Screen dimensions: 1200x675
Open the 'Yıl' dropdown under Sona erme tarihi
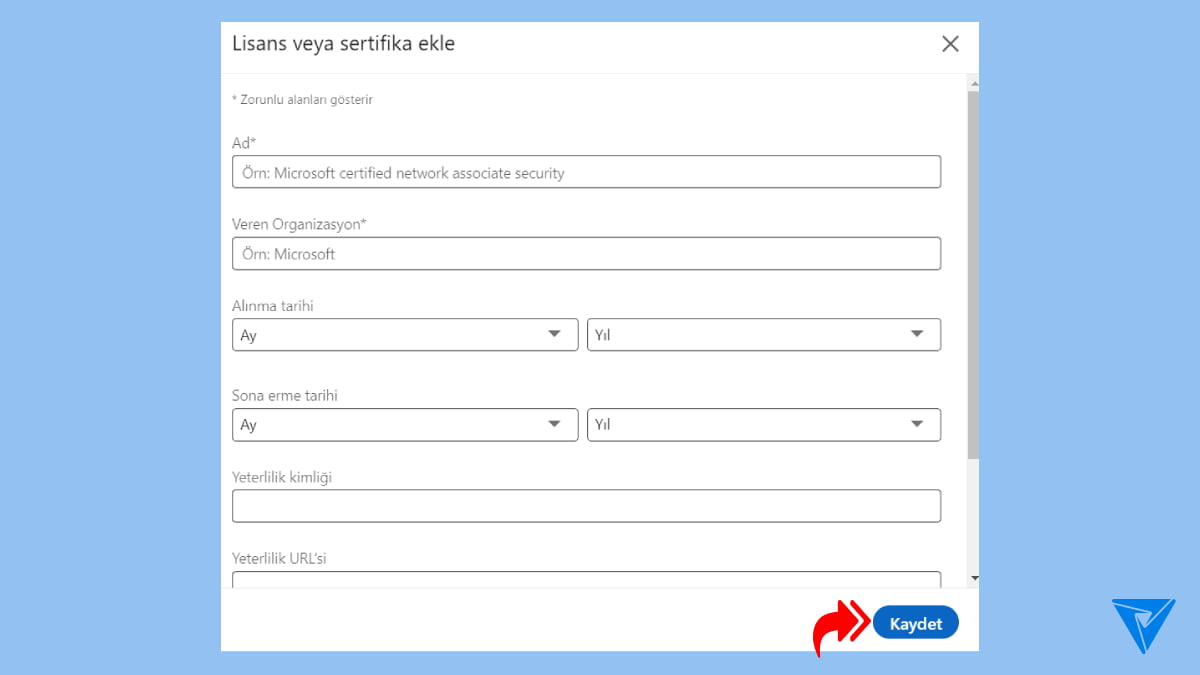763,424
